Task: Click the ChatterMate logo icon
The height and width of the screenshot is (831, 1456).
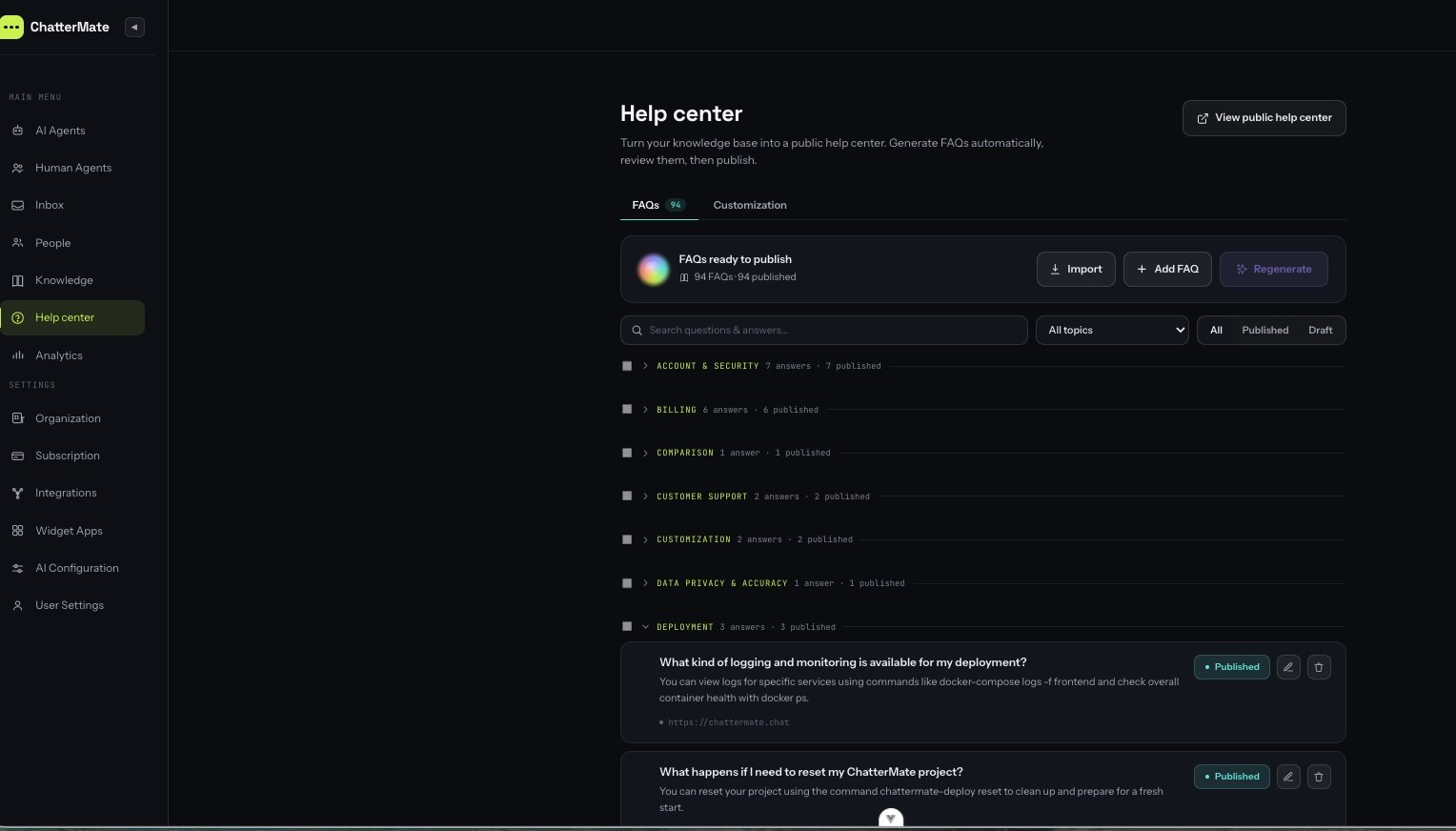Action: click(x=11, y=27)
